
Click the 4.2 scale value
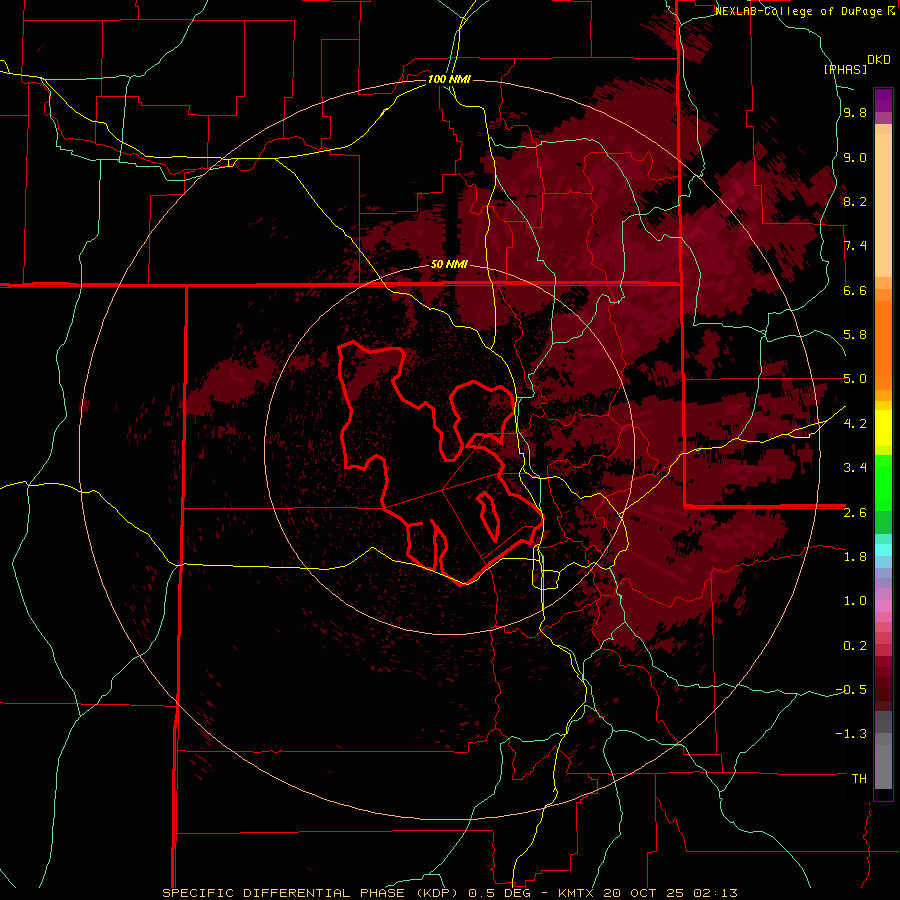(855, 424)
